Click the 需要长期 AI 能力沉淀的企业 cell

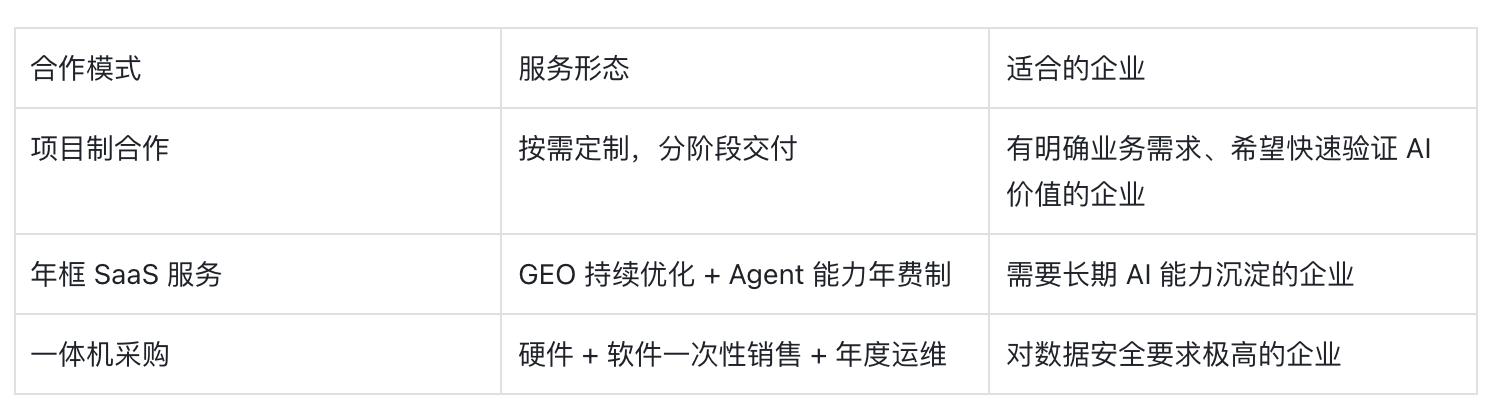coord(1233,274)
